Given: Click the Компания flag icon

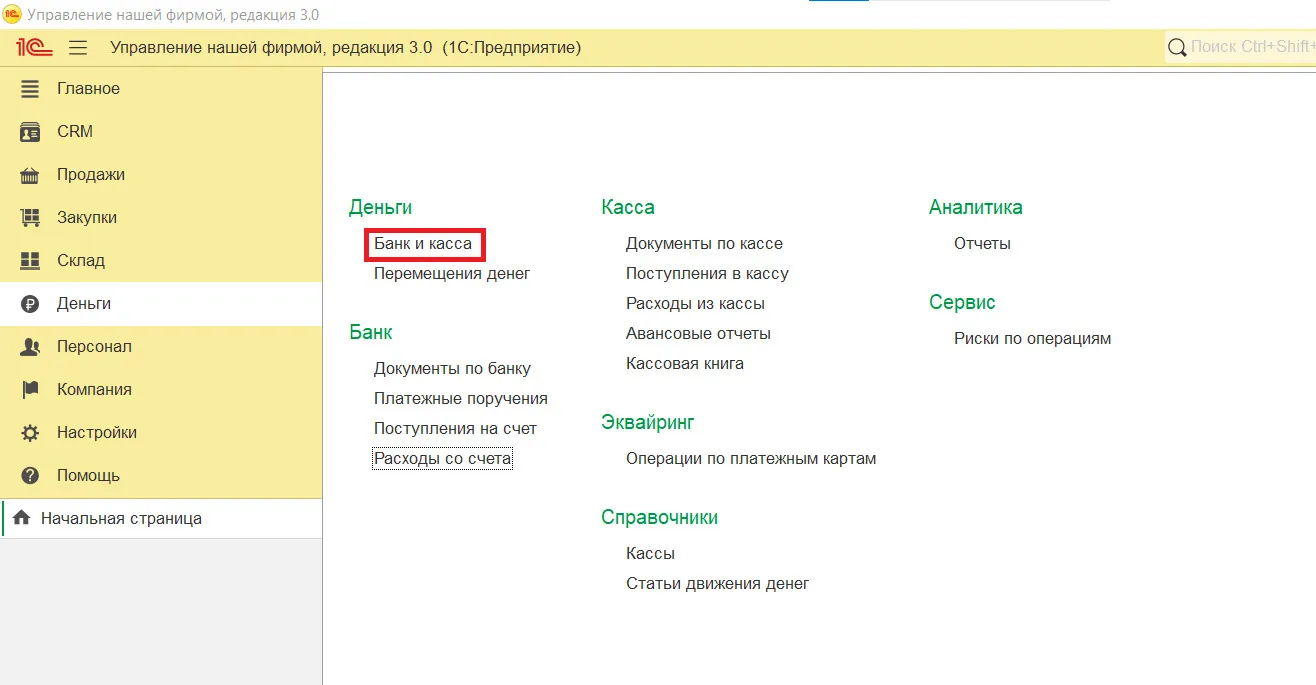Looking at the screenshot, I should point(30,390).
